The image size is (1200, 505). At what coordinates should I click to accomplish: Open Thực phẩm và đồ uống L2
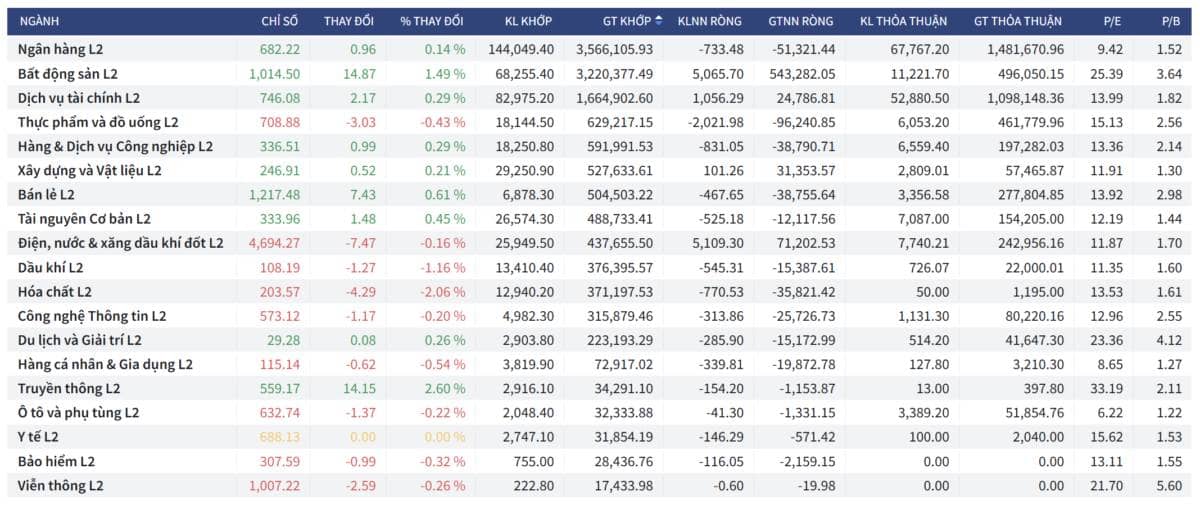coord(98,122)
